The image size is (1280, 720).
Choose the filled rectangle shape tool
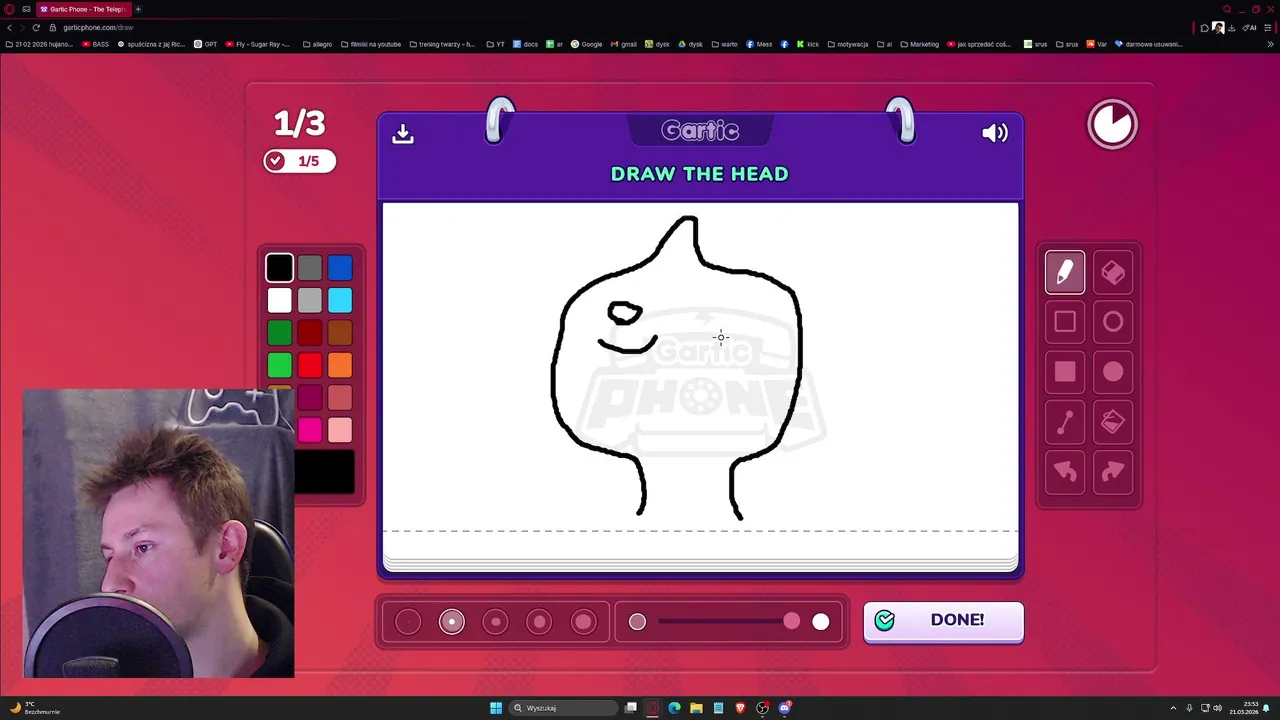[1064, 372]
